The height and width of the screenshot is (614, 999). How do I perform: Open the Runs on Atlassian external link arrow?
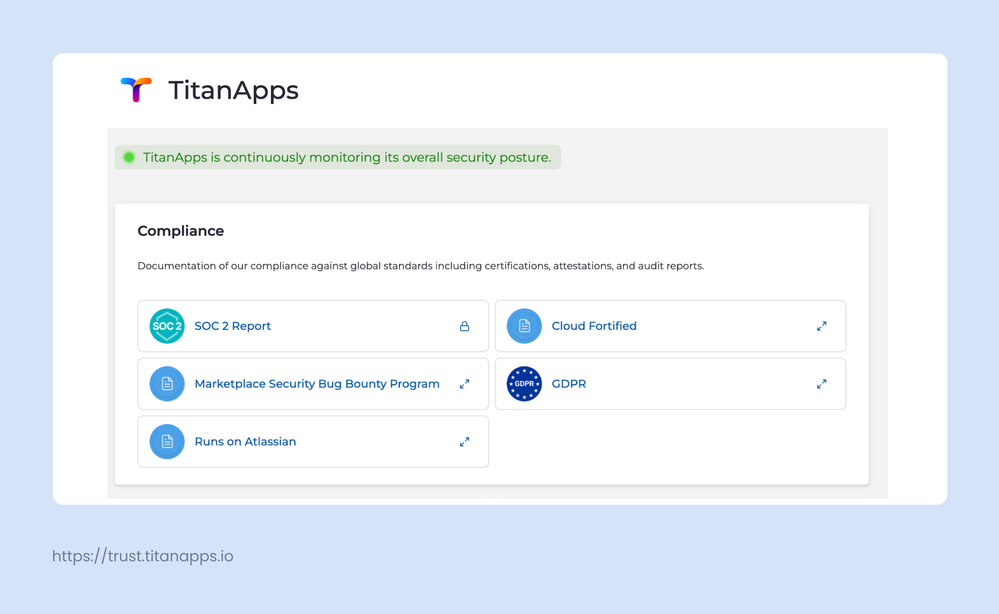[464, 441]
